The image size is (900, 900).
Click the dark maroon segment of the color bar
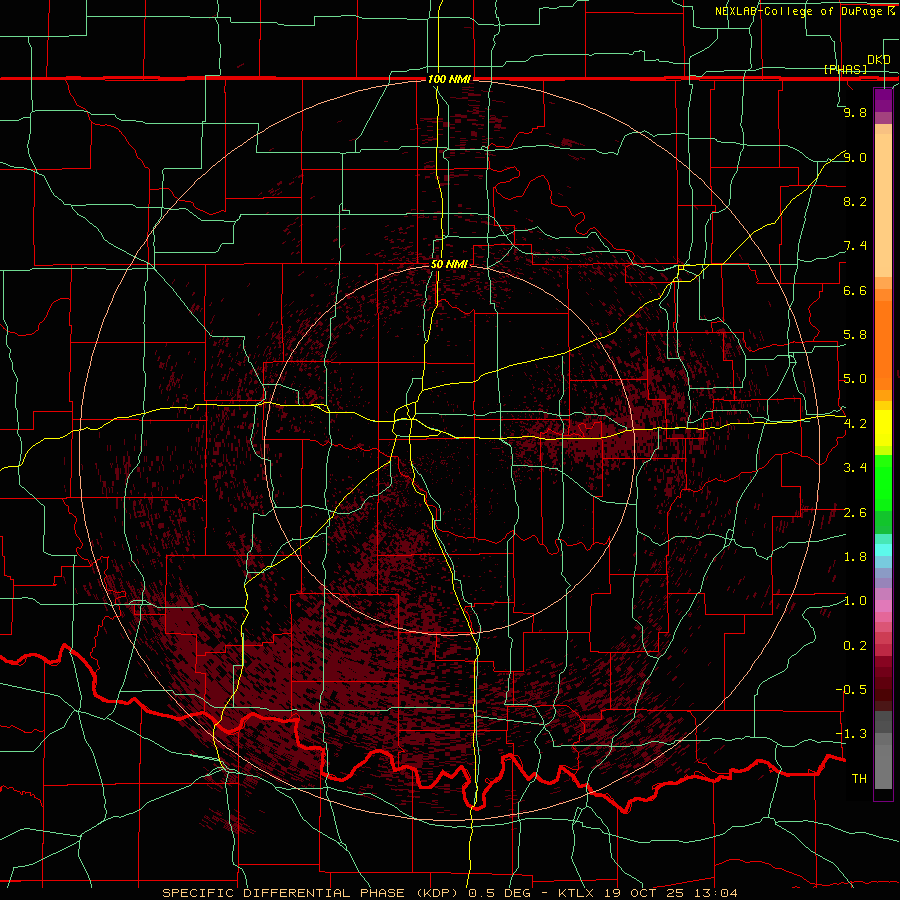[883, 683]
